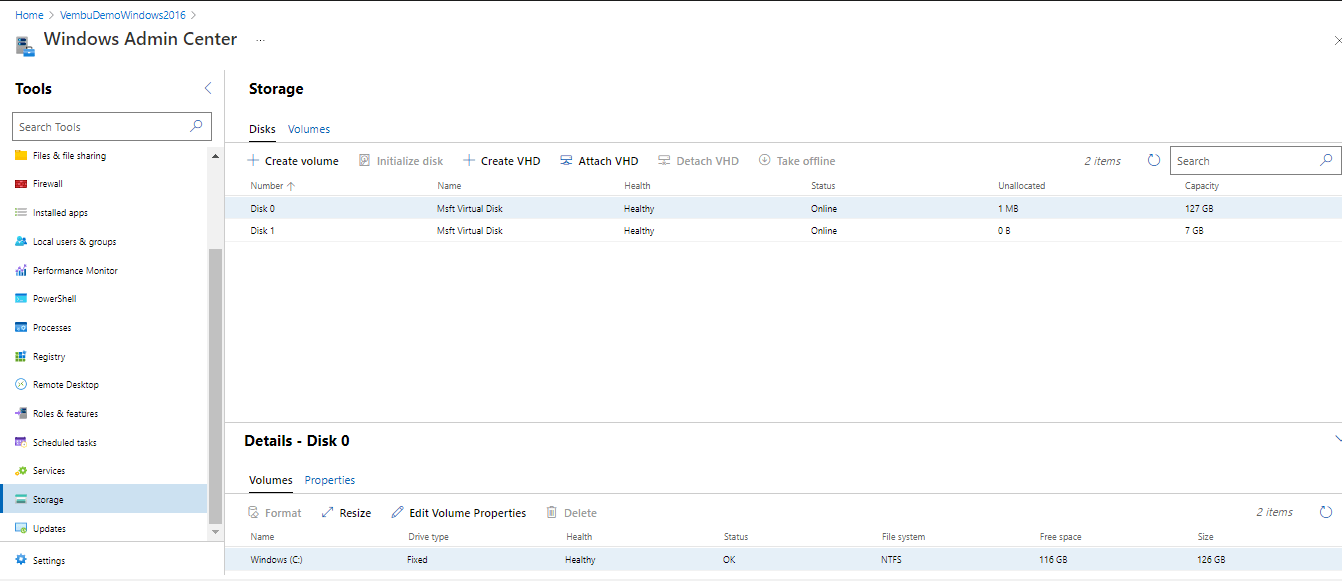
Task: Switch to the Disks tab
Action: point(262,129)
